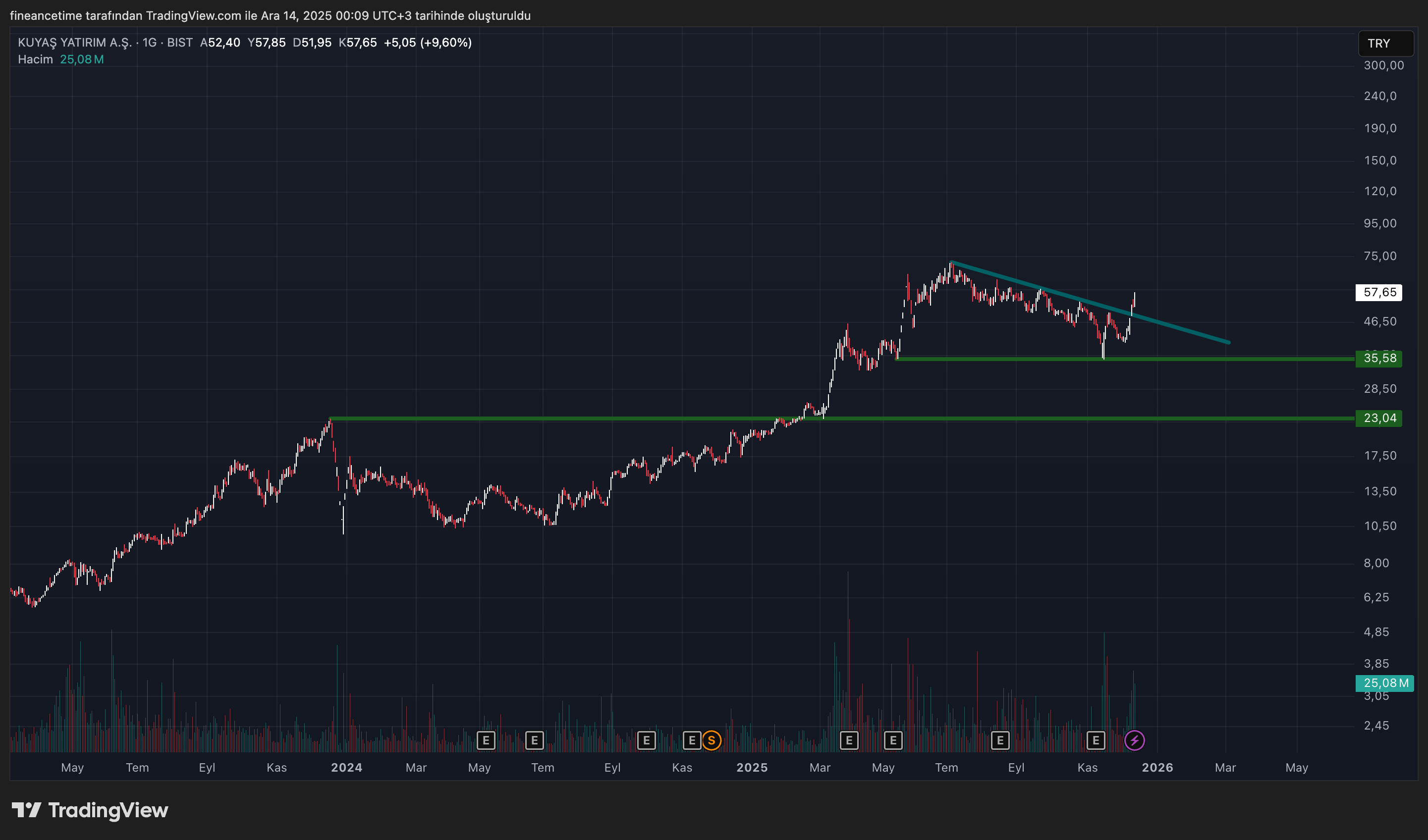The image size is (1428, 840).
Task: Click the E marker between Eyl and Kas 2024
Action: pos(646,740)
